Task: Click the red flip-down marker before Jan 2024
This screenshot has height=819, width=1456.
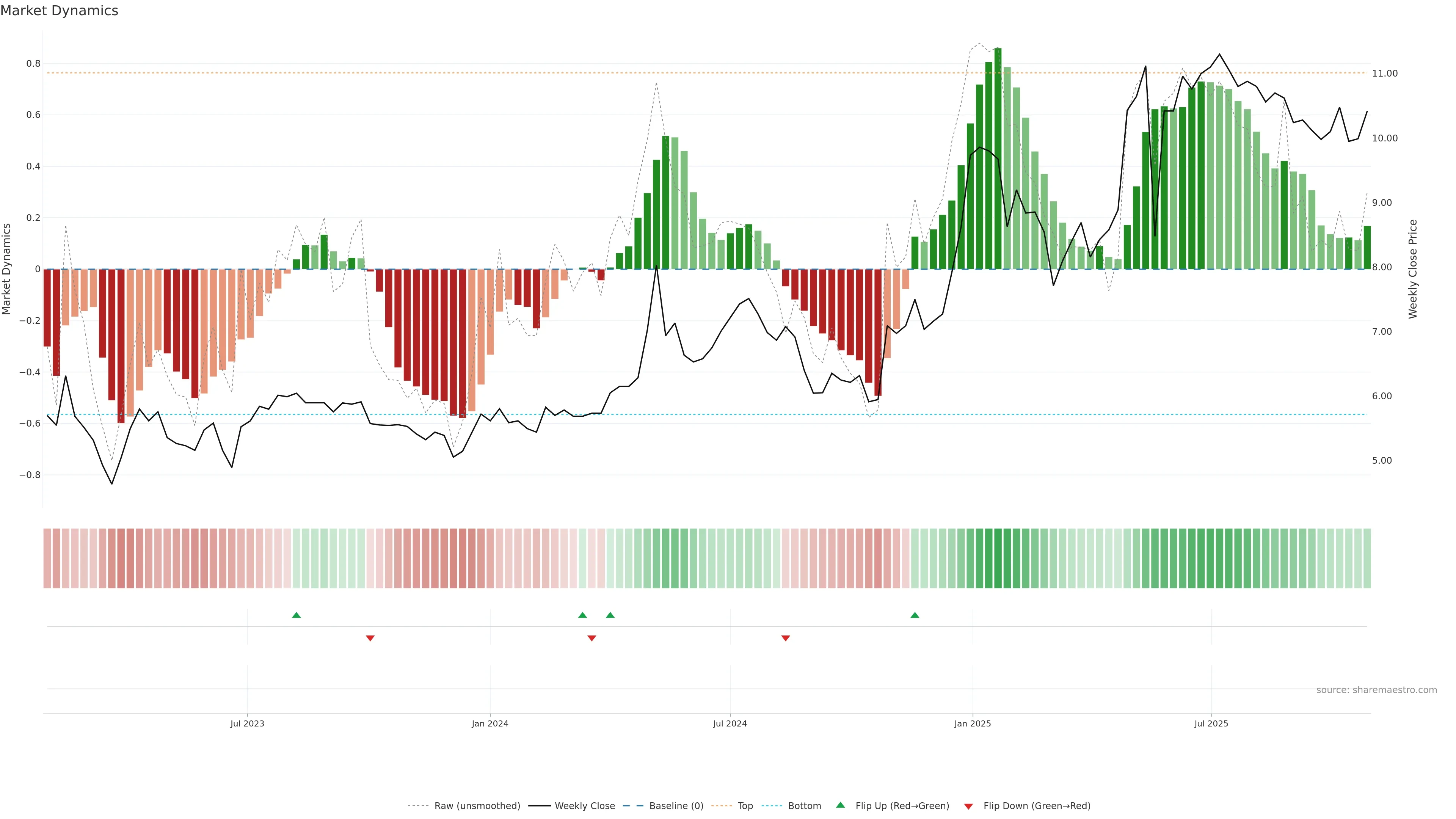Action: coord(370,638)
